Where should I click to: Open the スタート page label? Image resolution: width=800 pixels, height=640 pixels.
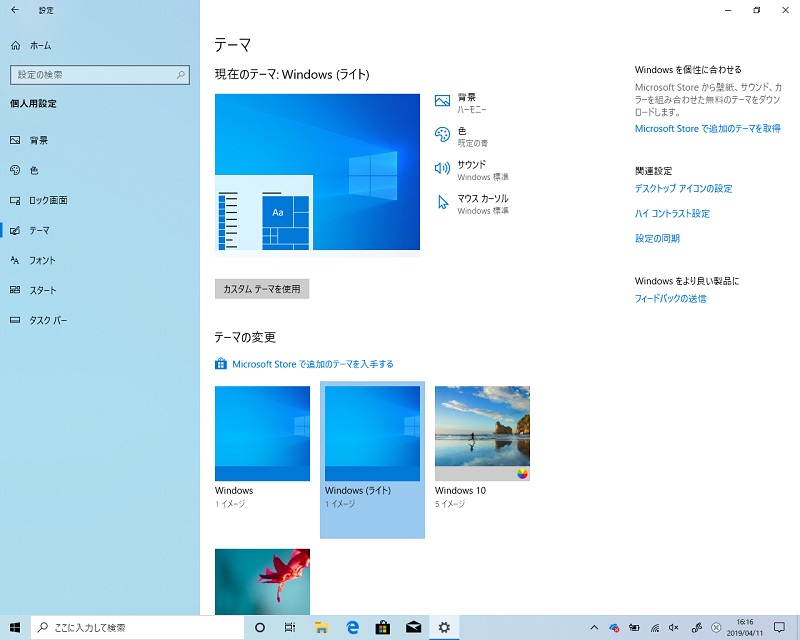[42, 290]
